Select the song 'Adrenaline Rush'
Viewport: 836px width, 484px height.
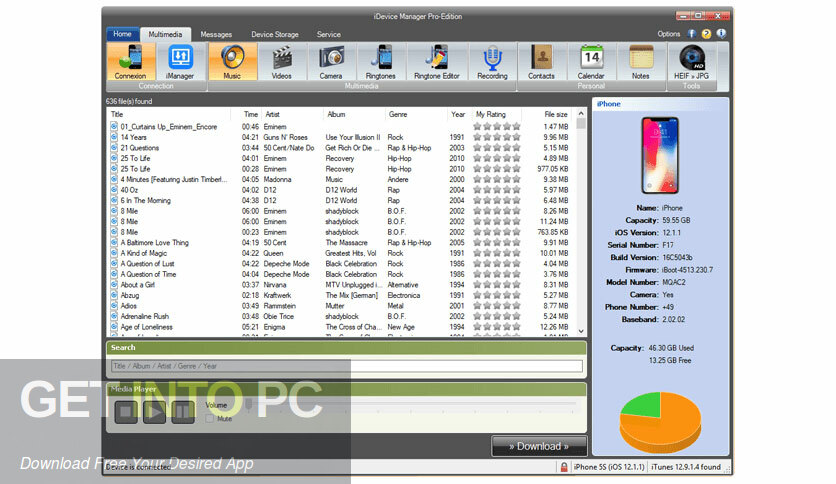point(144,317)
